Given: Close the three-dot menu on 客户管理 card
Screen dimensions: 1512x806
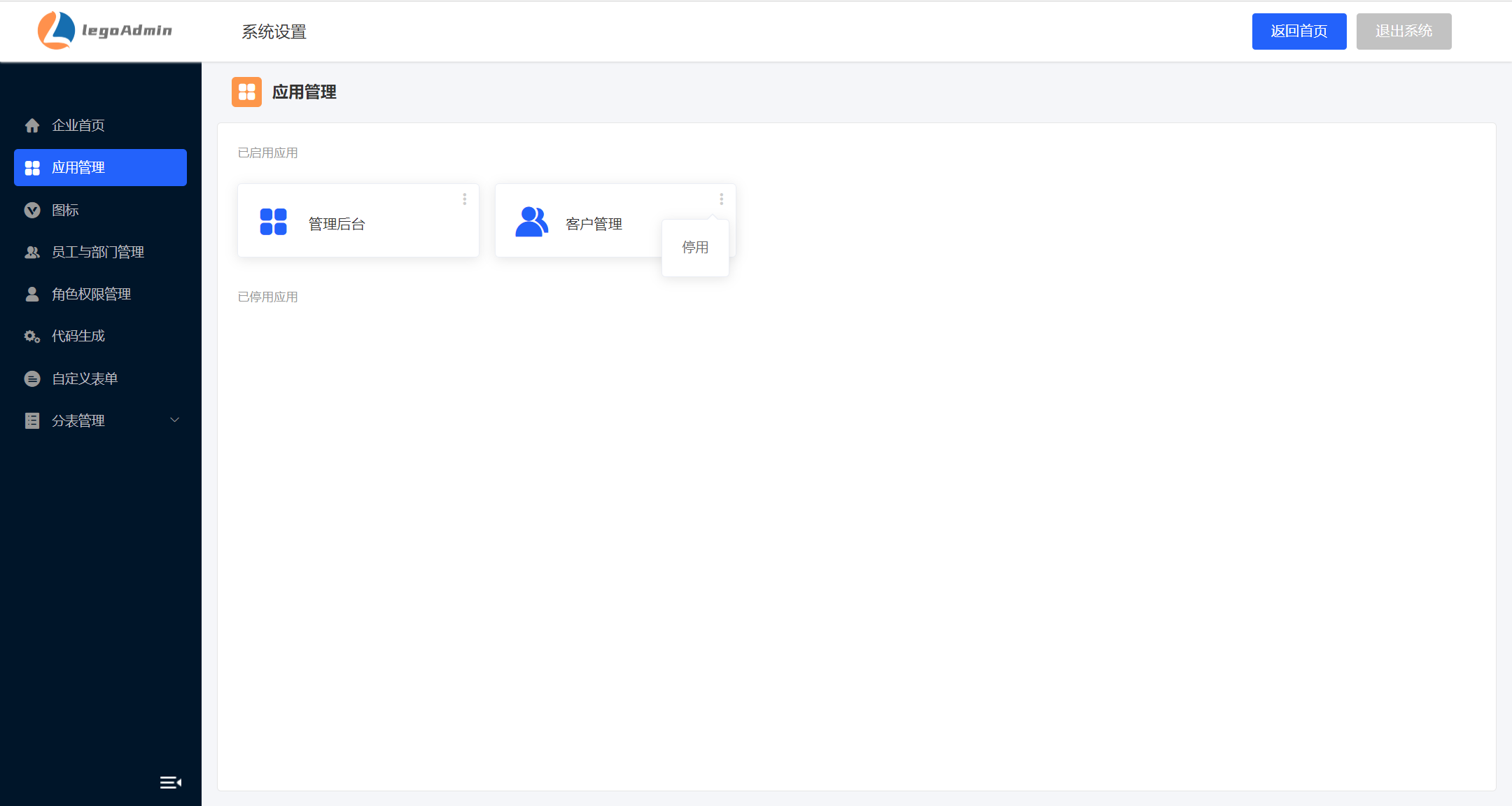Looking at the screenshot, I should click(721, 199).
